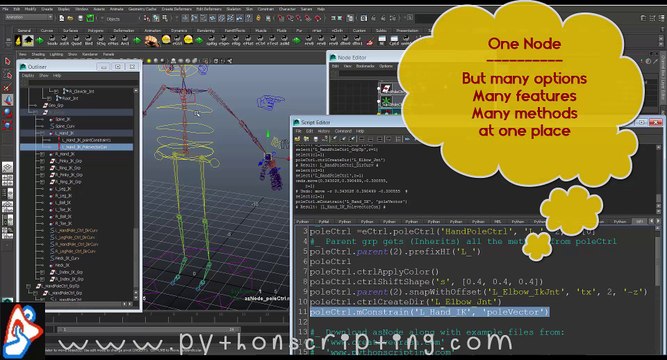Click the Script Editor save script disk icon
The height and width of the screenshot is (360, 667).
point(315,139)
